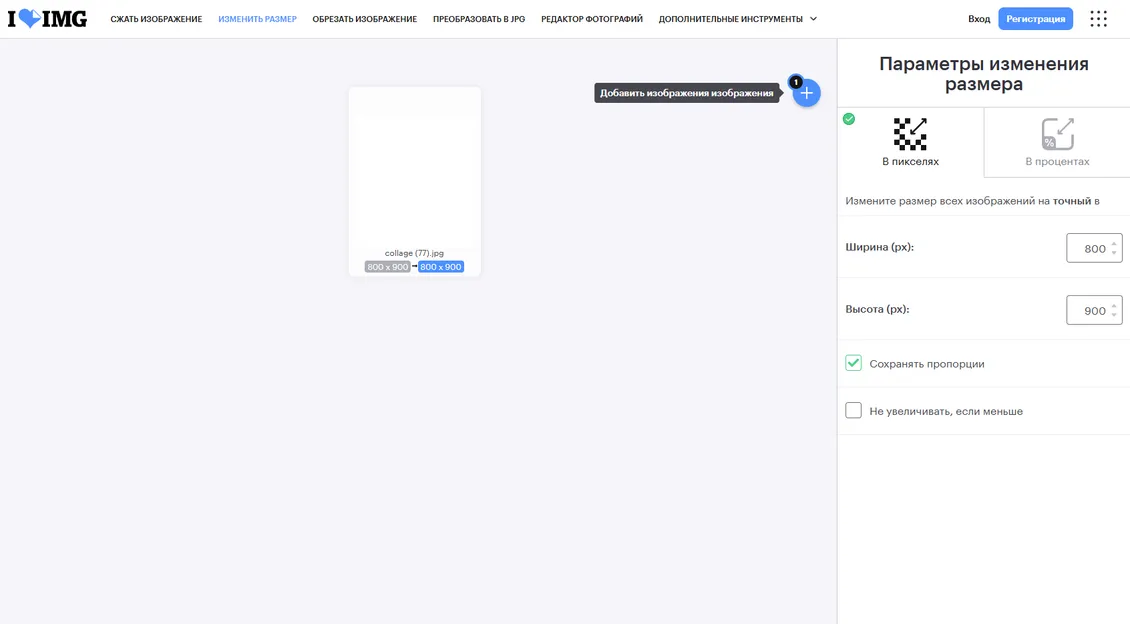The image size is (1130, 624).
Task: Open Редактор фотографий tool
Action: (592, 19)
